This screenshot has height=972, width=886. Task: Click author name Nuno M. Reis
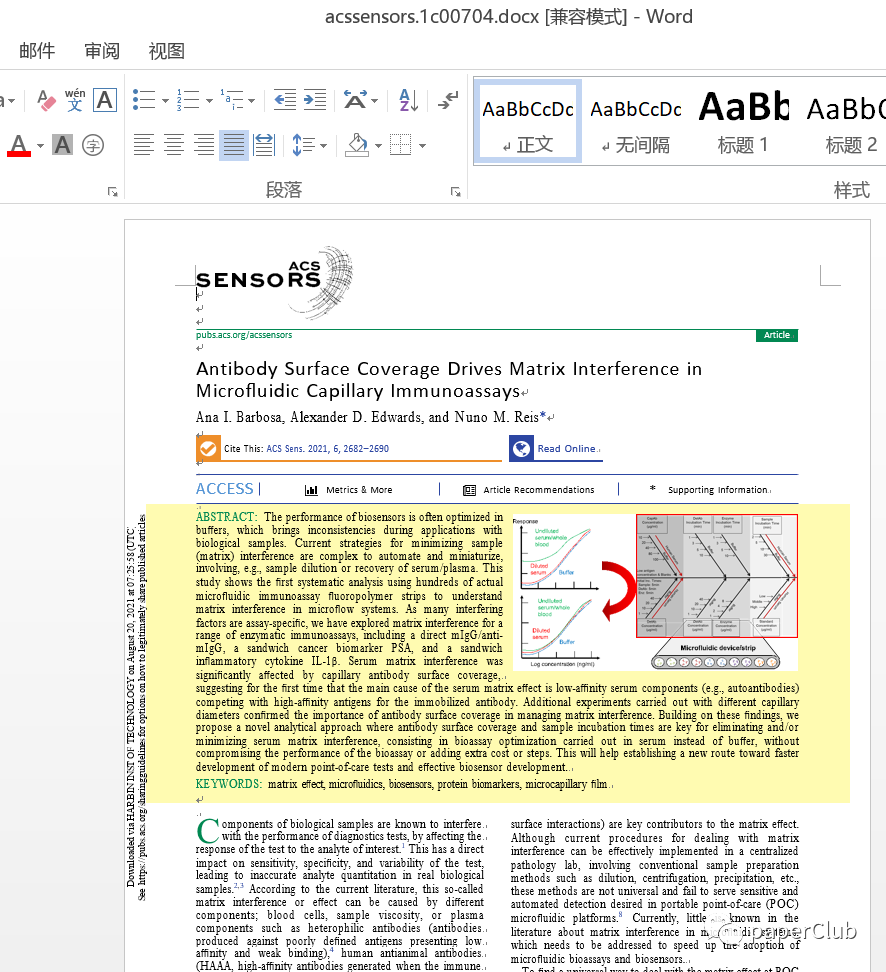pos(496,417)
